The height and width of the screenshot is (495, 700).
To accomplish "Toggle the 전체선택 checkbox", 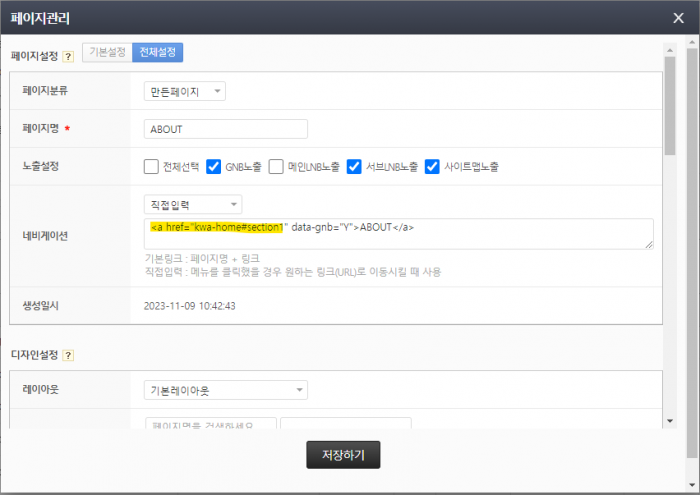I will pyautogui.click(x=151, y=166).
